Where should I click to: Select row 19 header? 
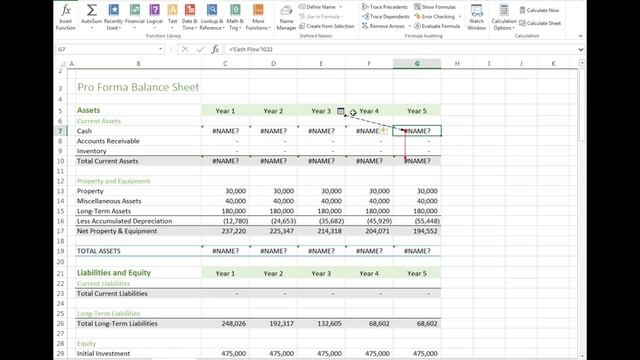[60, 251]
